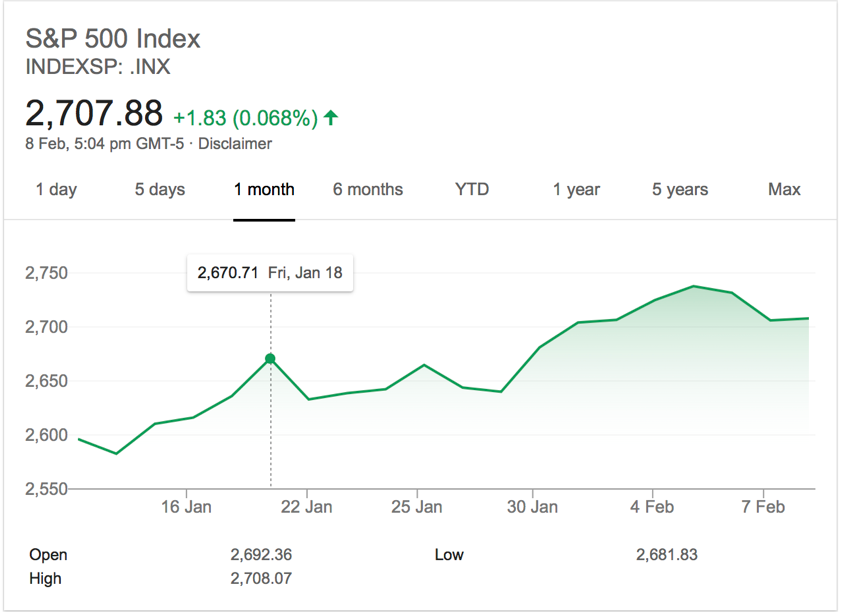
Task: Click the green up arrow next to percentage change
Action: pos(331,118)
